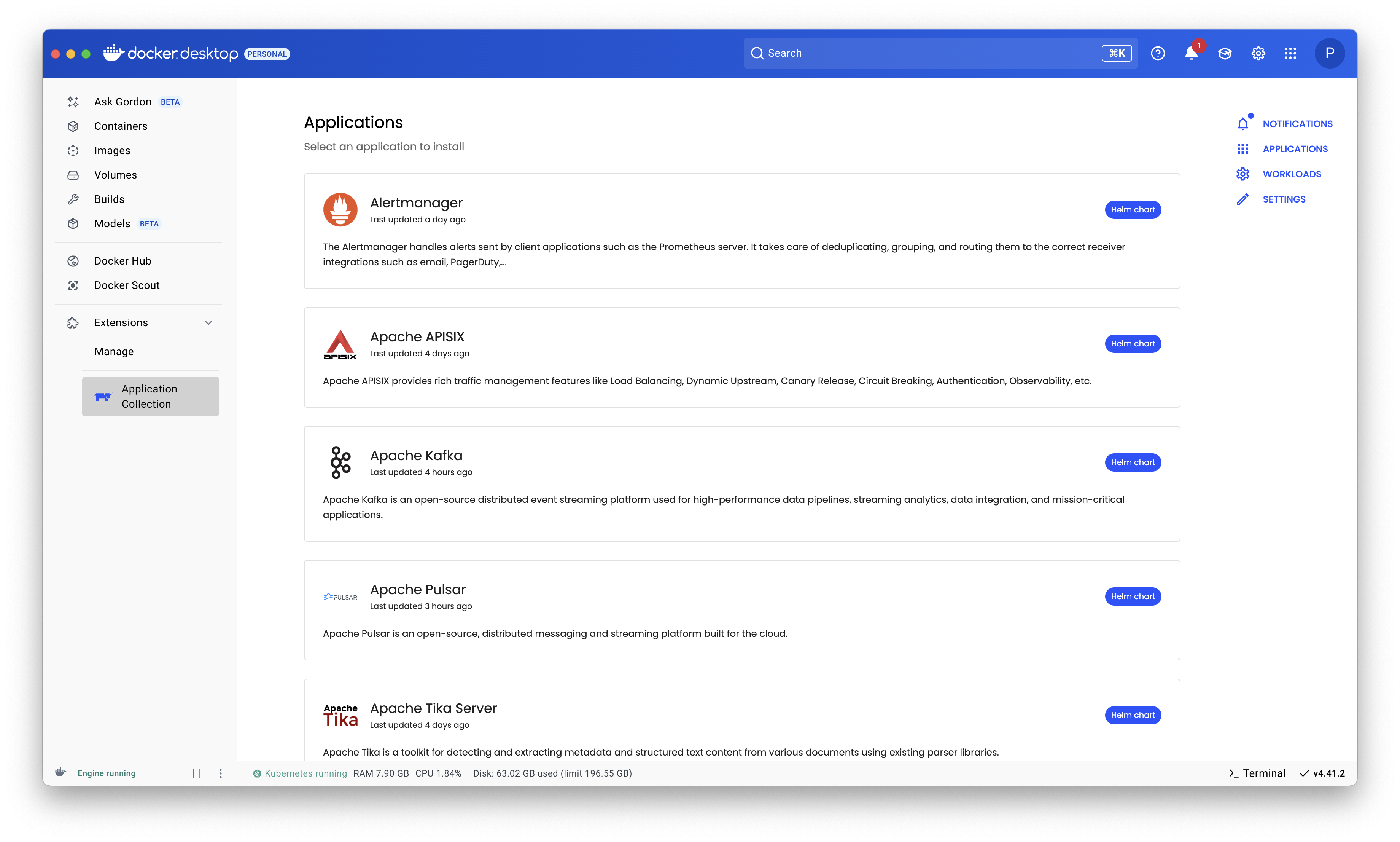Viewport: 1400px width, 842px height.
Task: Open the engine options three-dot menu
Action: pyautogui.click(x=221, y=773)
